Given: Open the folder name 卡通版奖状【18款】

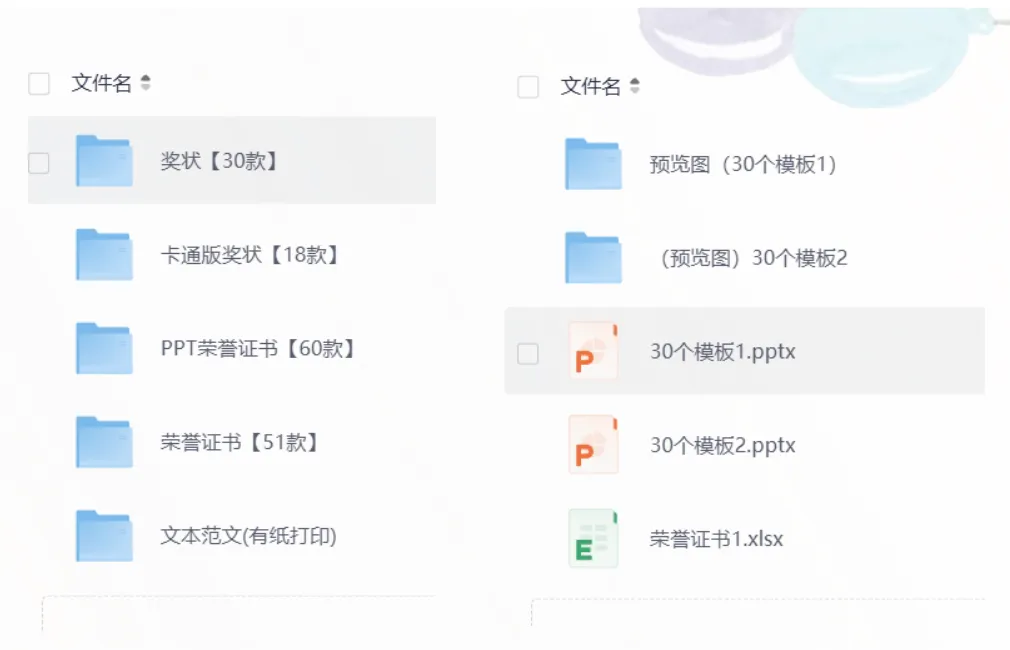Looking at the screenshot, I should tap(250, 255).
